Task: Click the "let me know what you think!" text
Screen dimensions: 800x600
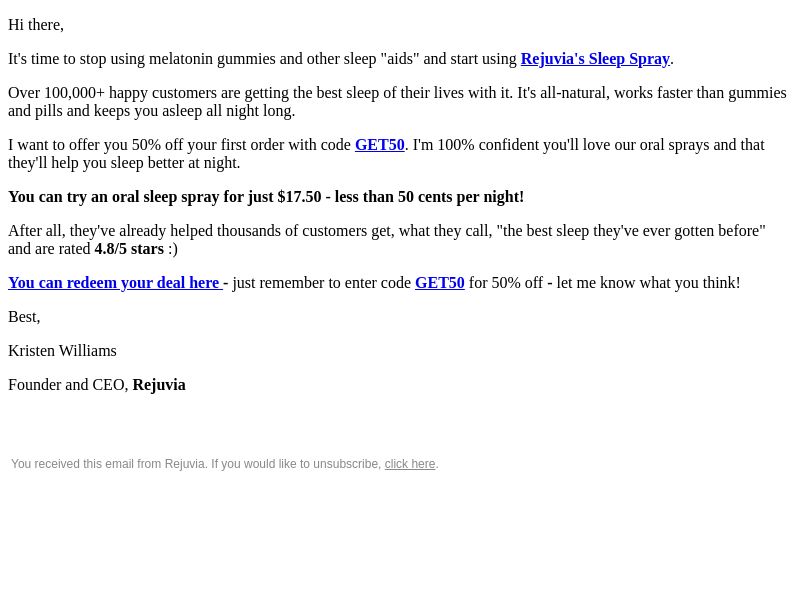Action: [x=648, y=283]
